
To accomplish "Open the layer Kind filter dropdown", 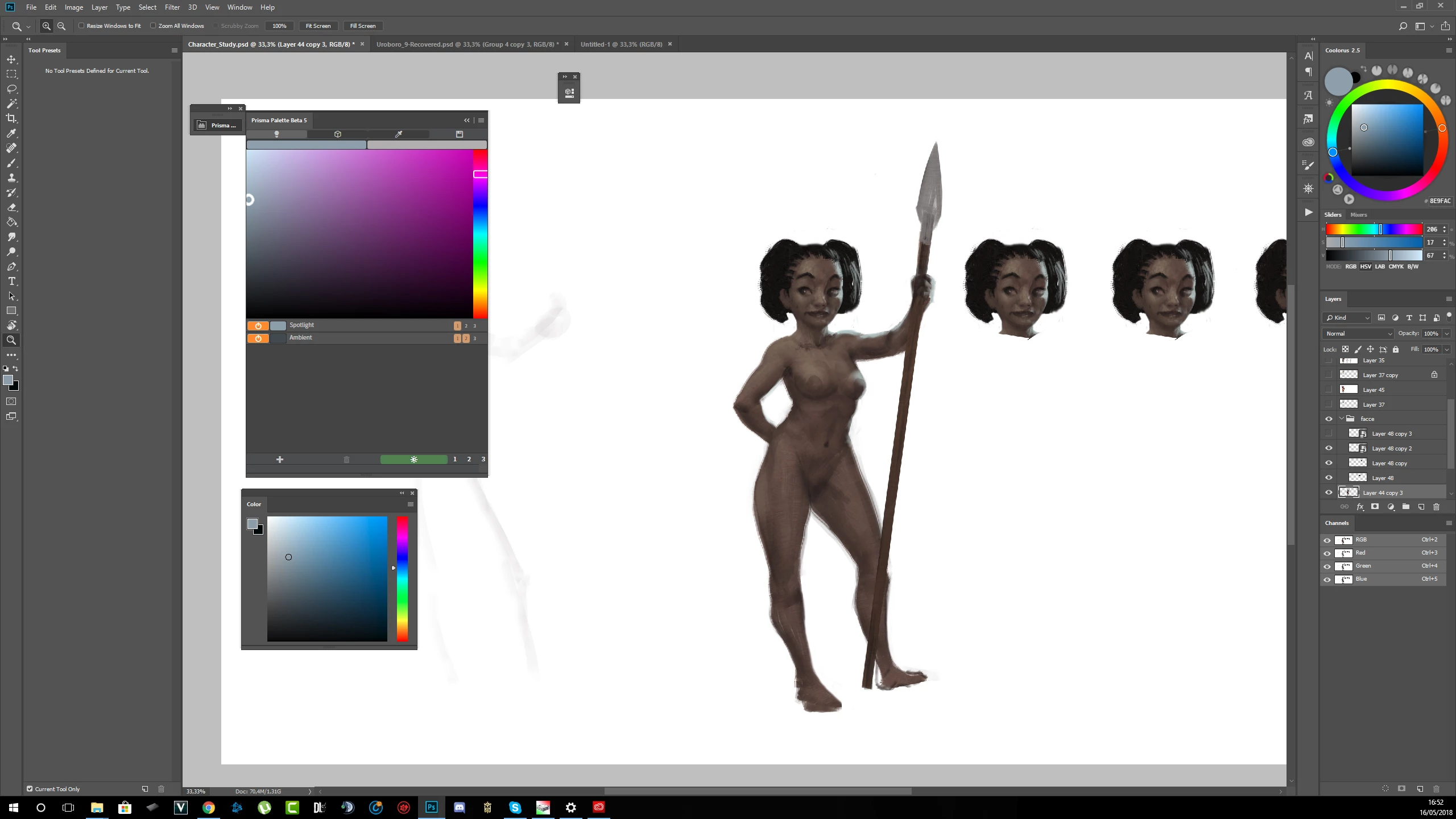I will [x=1347, y=318].
